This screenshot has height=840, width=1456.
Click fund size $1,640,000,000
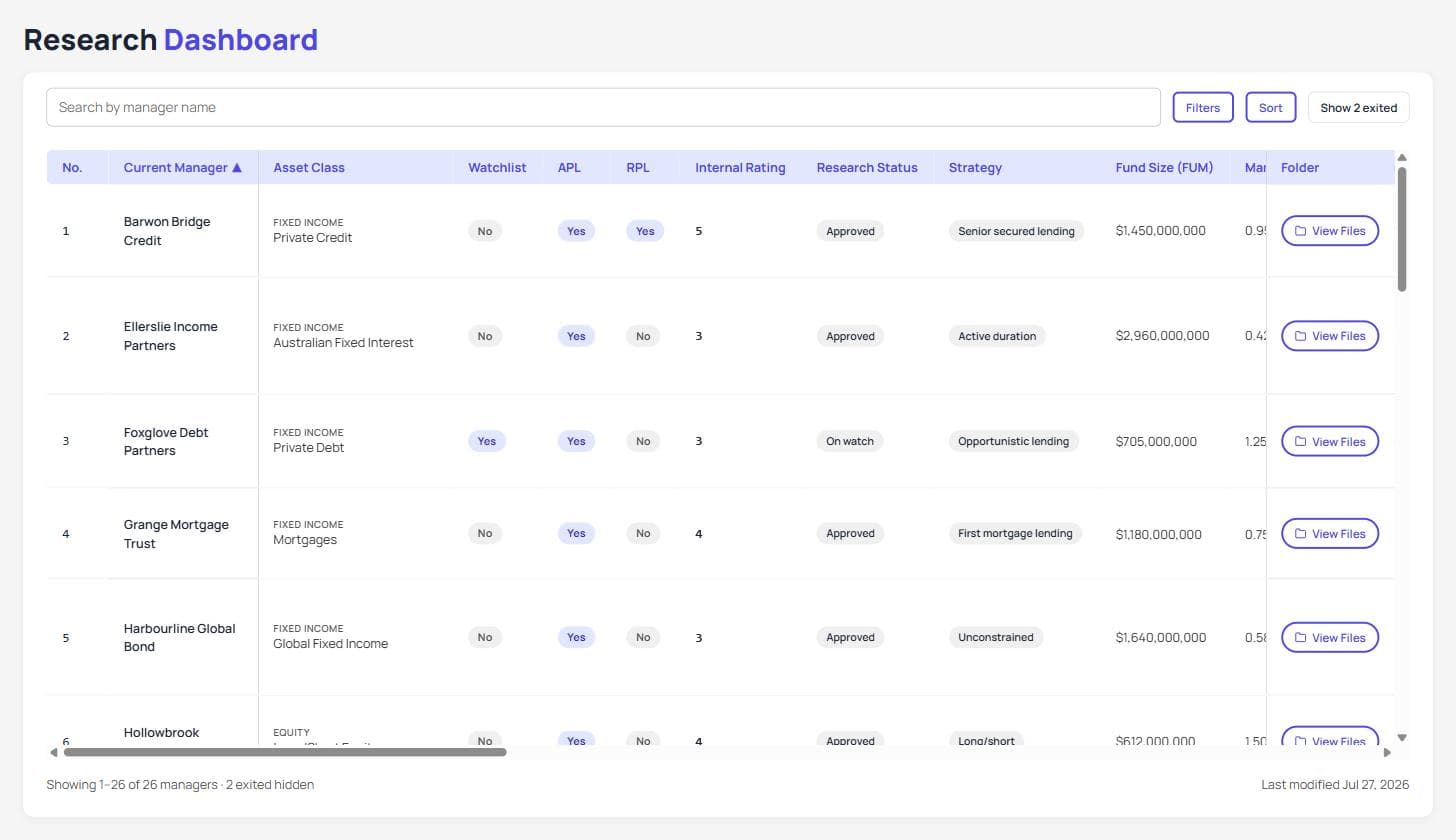click(x=1160, y=637)
